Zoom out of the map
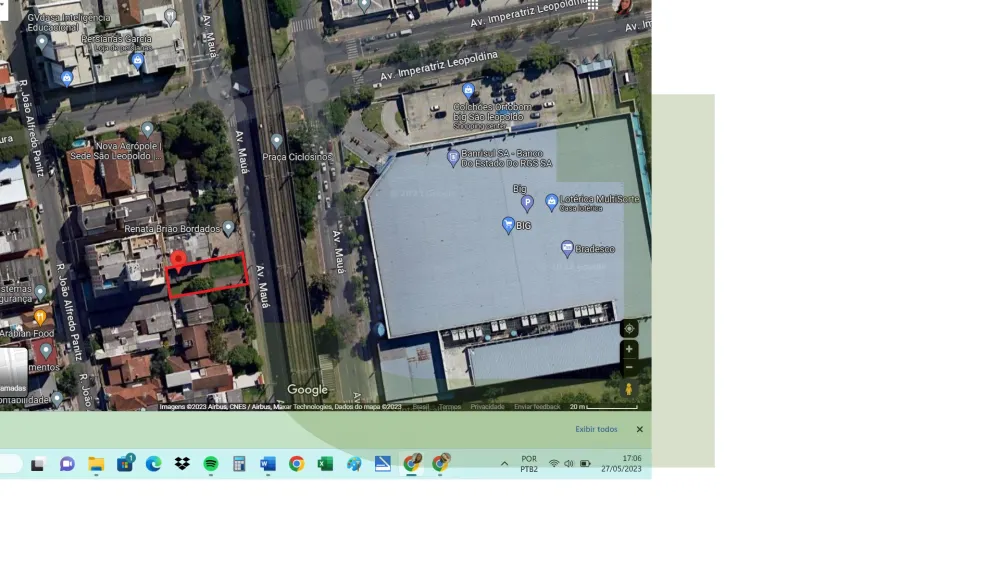 click(629, 367)
